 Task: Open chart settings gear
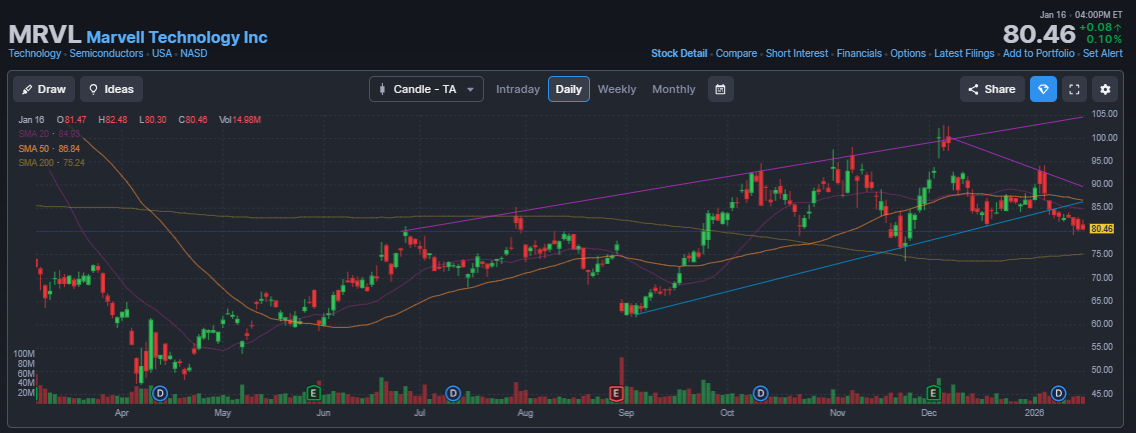coord(1105,89)
